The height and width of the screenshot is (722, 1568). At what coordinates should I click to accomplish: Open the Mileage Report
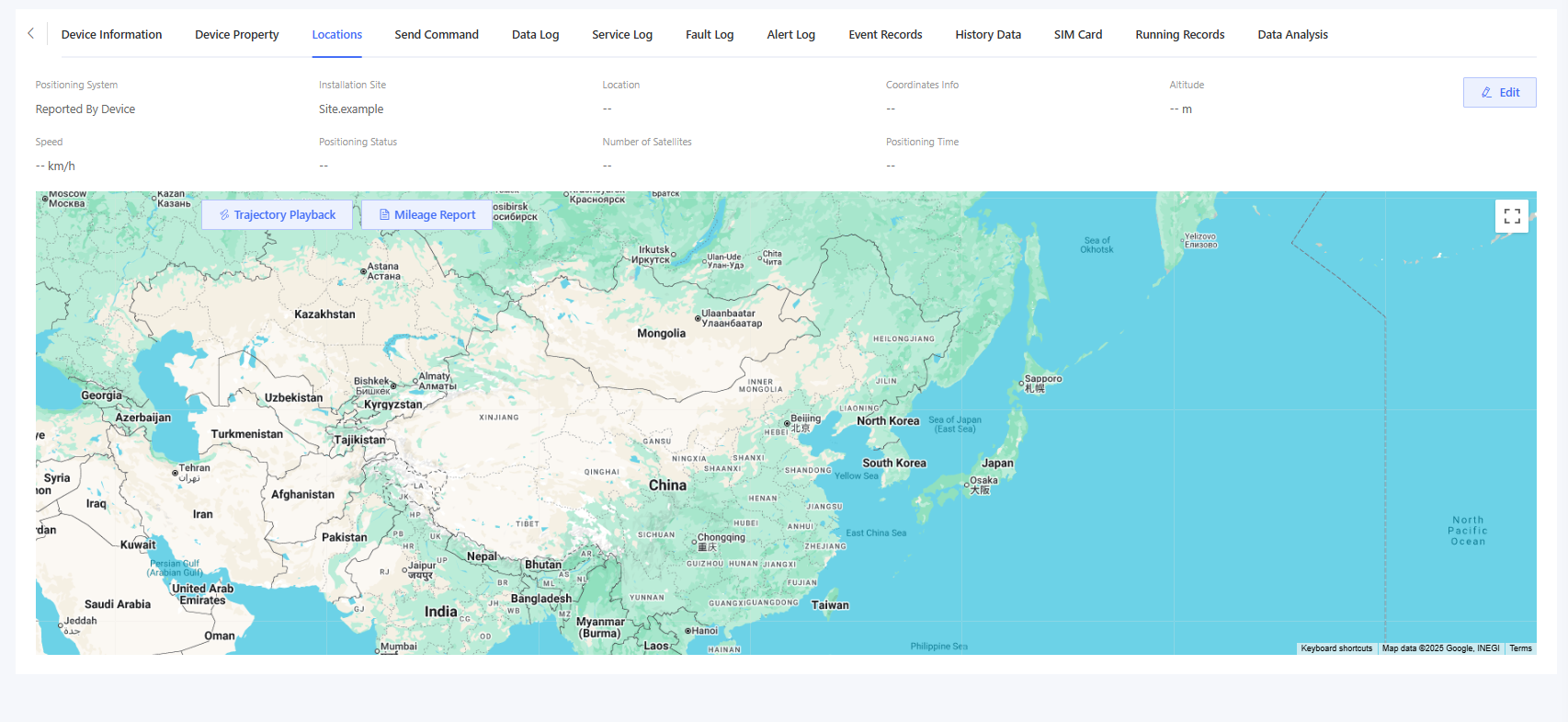pyautogui.click(x=426, y=215)
